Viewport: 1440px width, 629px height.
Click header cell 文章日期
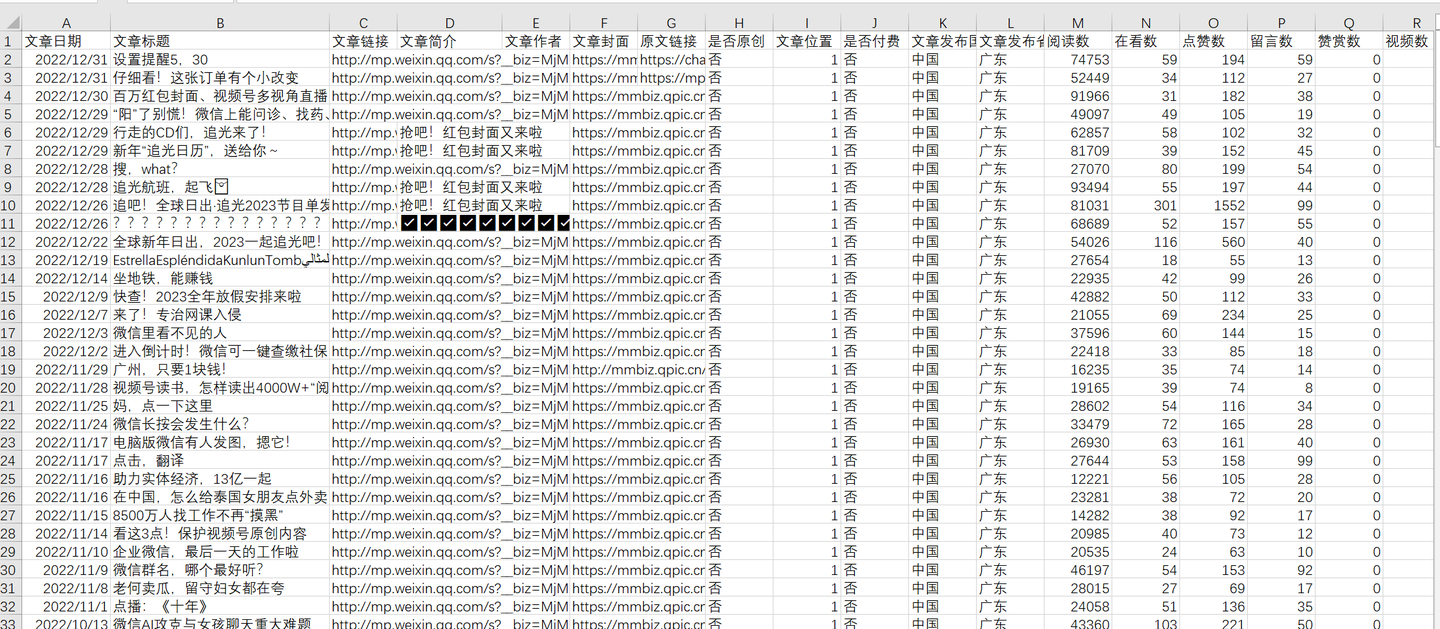pos(66,41)
